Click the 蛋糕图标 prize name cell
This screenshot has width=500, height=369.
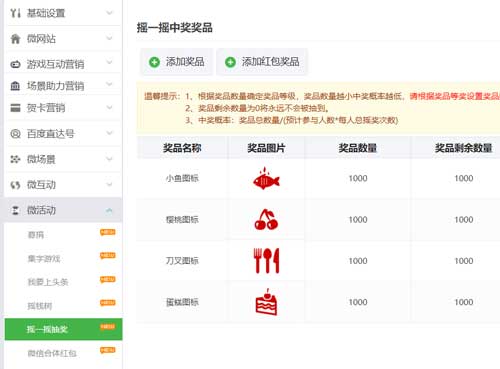point(182,302)
